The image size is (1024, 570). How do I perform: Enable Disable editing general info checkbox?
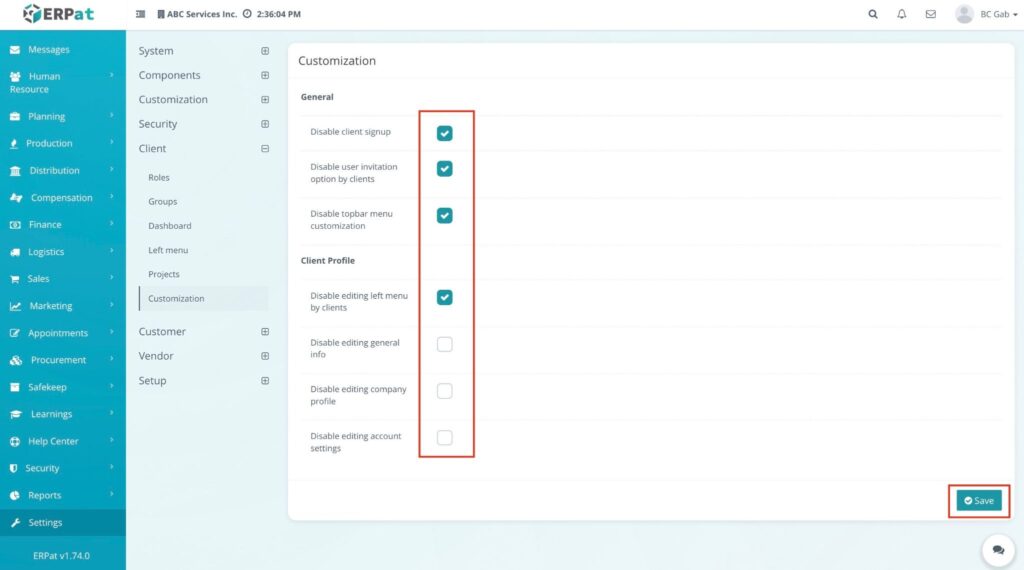click(445, 345)
